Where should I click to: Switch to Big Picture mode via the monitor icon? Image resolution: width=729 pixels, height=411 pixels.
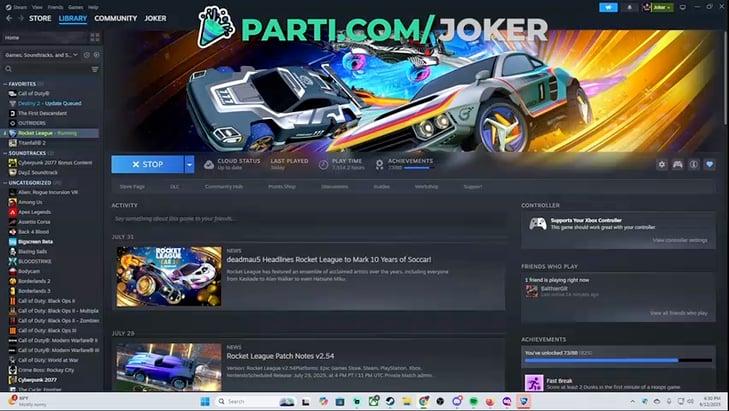coord(683,7)
